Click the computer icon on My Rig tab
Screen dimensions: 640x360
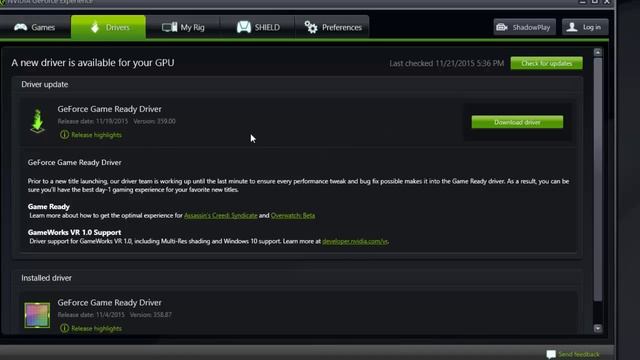(169, 27)
